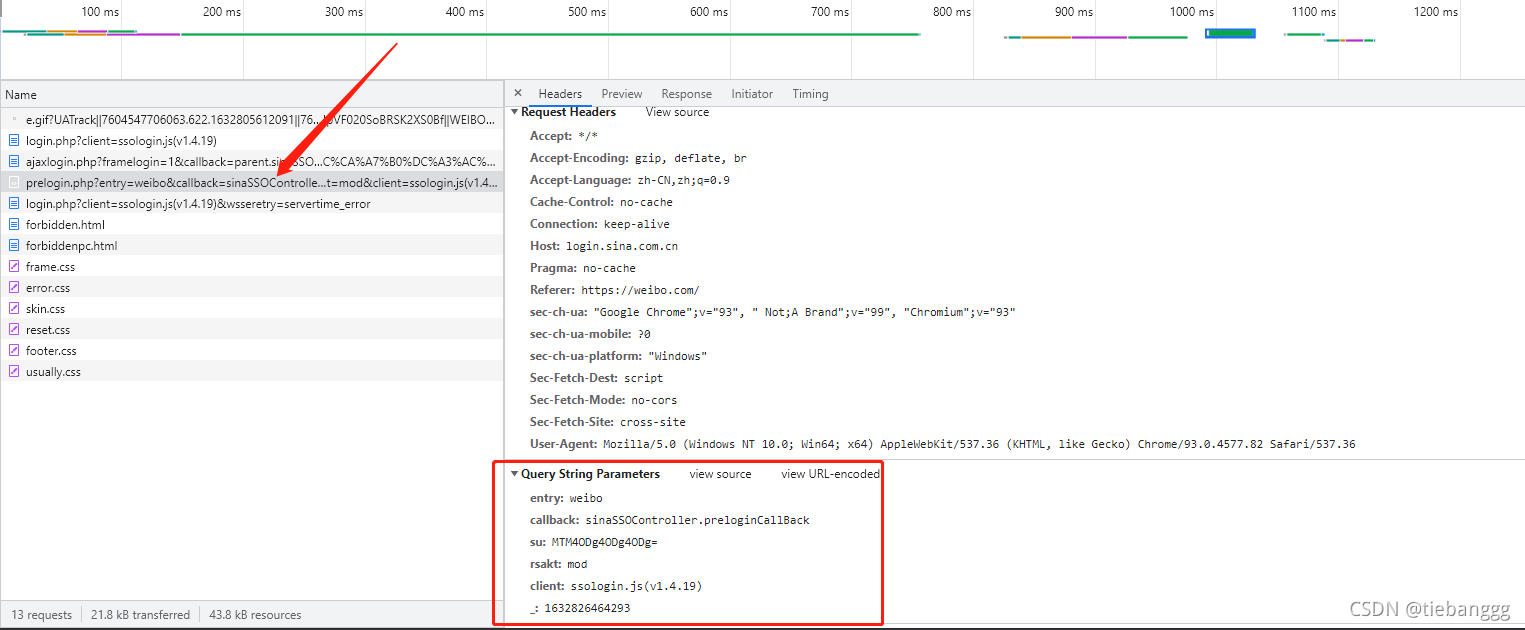Click the stylesheet icon beside frame.css
1525x630 pixels.
point(14,267)
